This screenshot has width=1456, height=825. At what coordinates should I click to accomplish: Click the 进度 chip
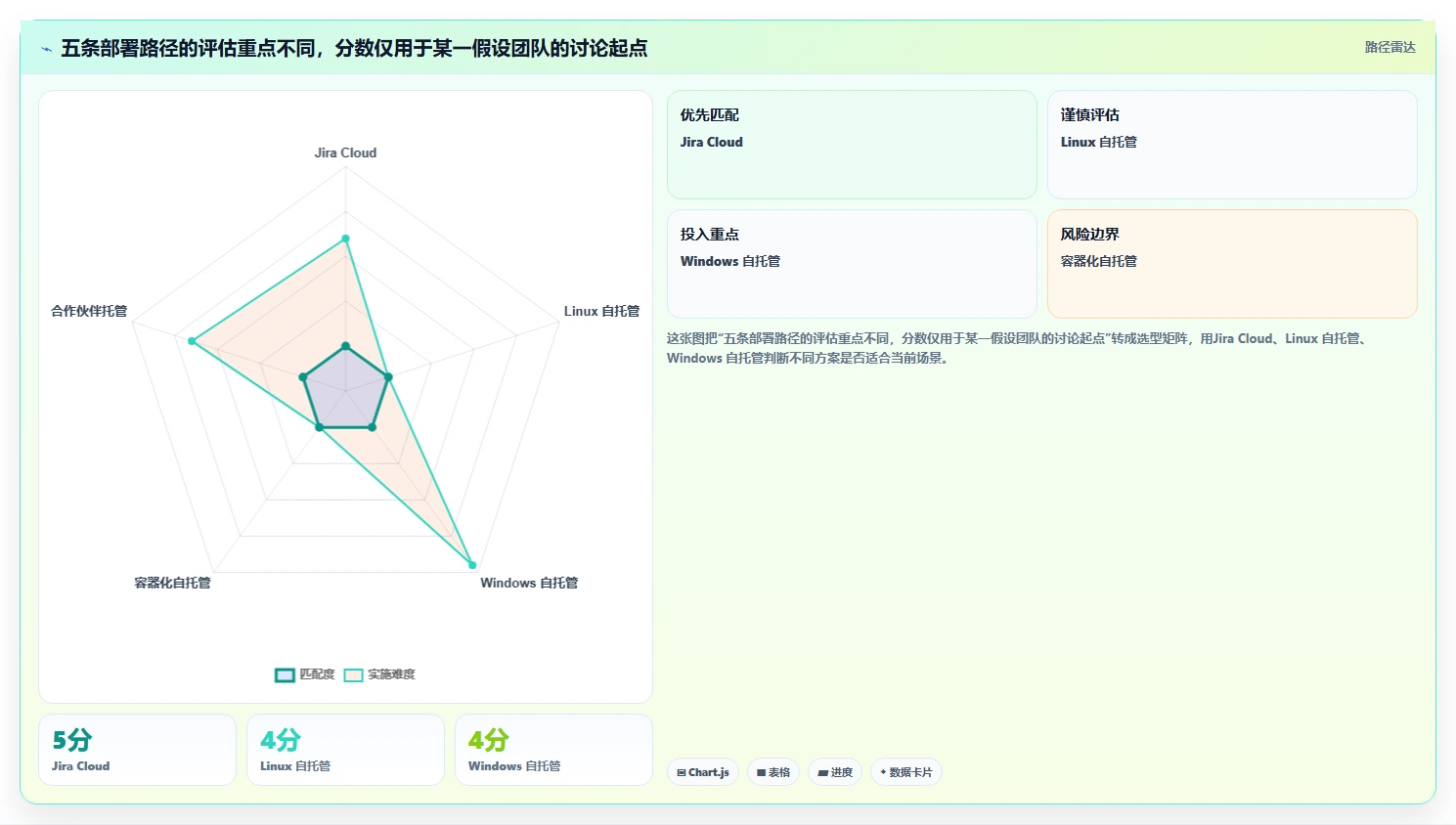point(835,772)
